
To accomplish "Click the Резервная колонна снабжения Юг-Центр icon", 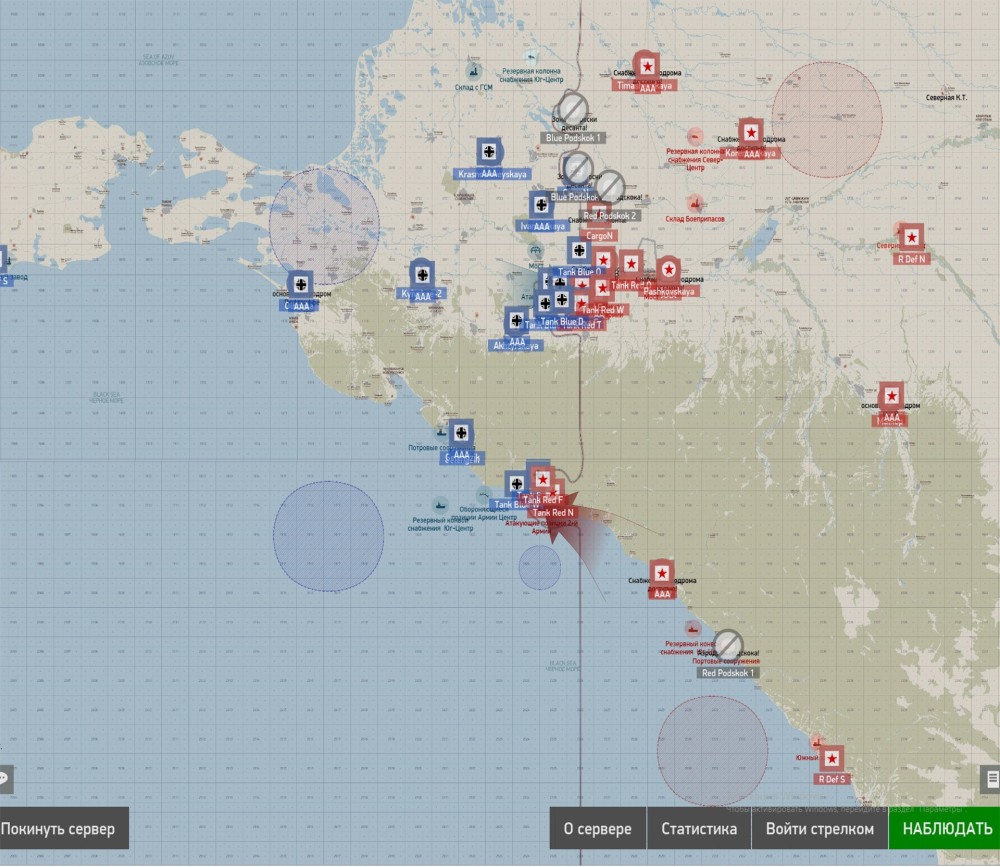I will click(x=531, y=57).
